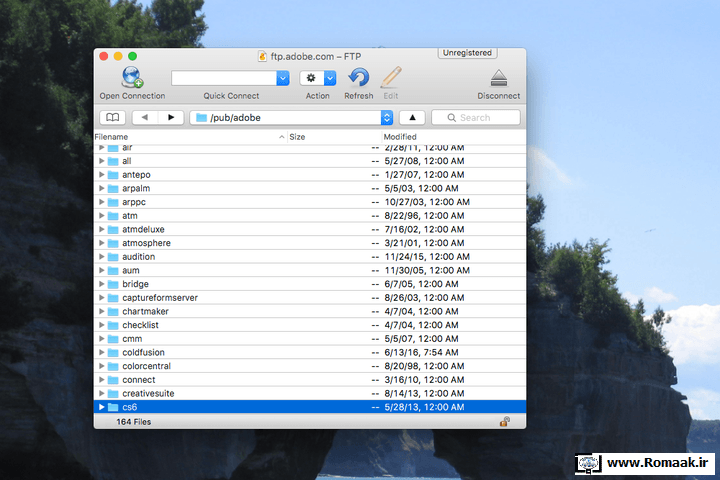Open the Action gear menu
Image resolution: width=720 pixels, height=480 pixels.
[x=318, y=78]
